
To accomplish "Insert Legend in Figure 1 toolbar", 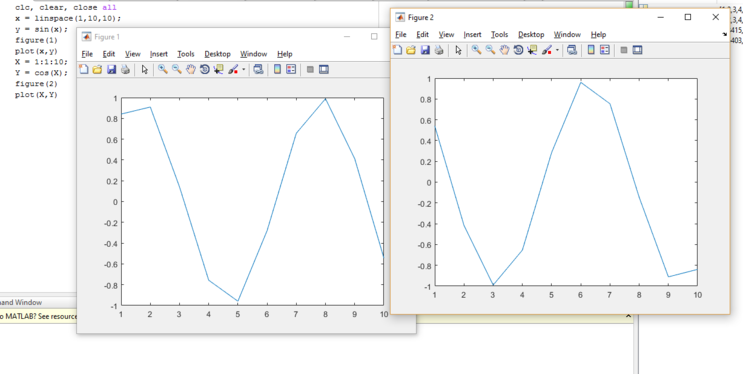I will tap(291, 70).
